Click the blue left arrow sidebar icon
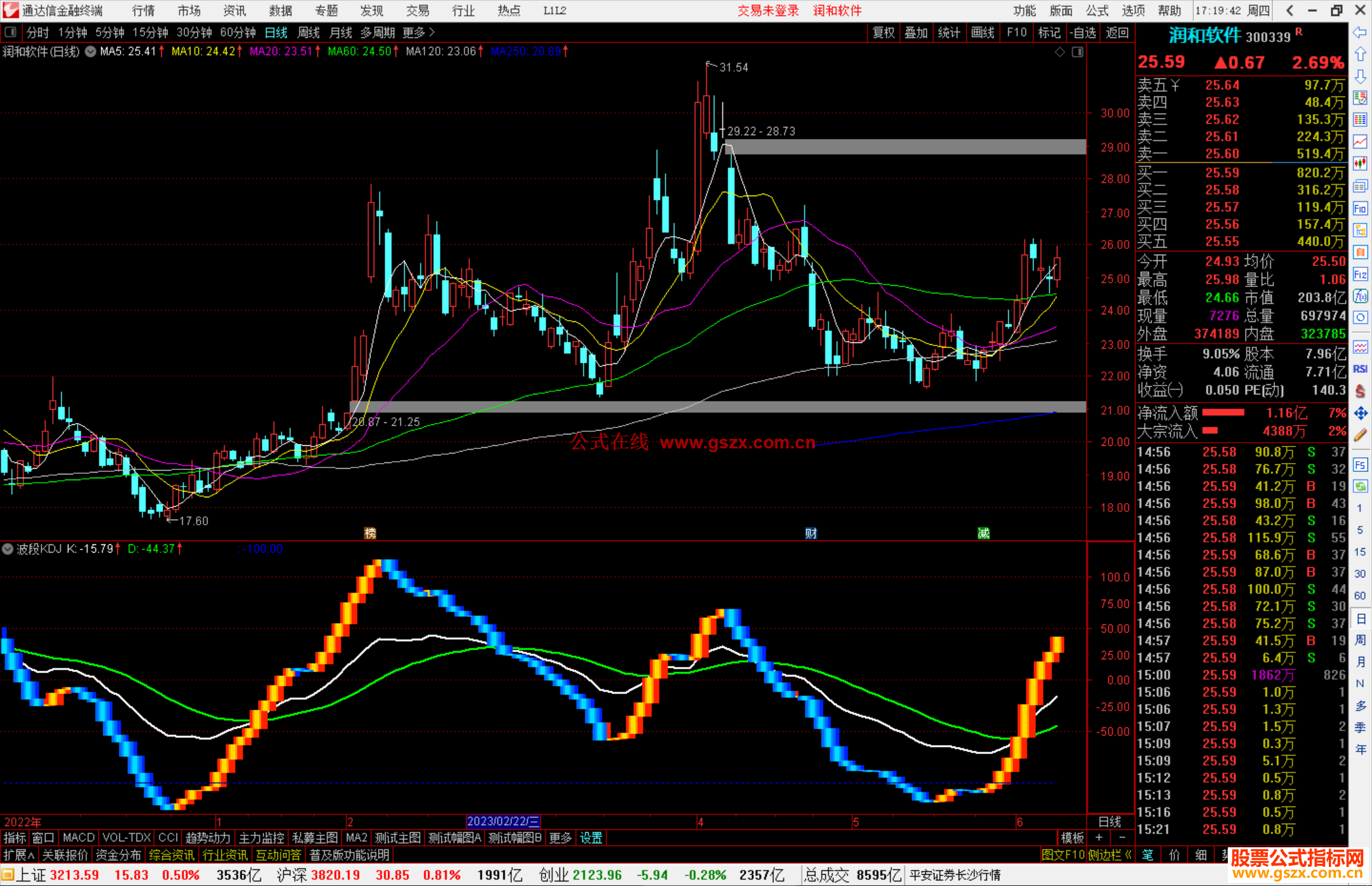 pos(1360,32)
